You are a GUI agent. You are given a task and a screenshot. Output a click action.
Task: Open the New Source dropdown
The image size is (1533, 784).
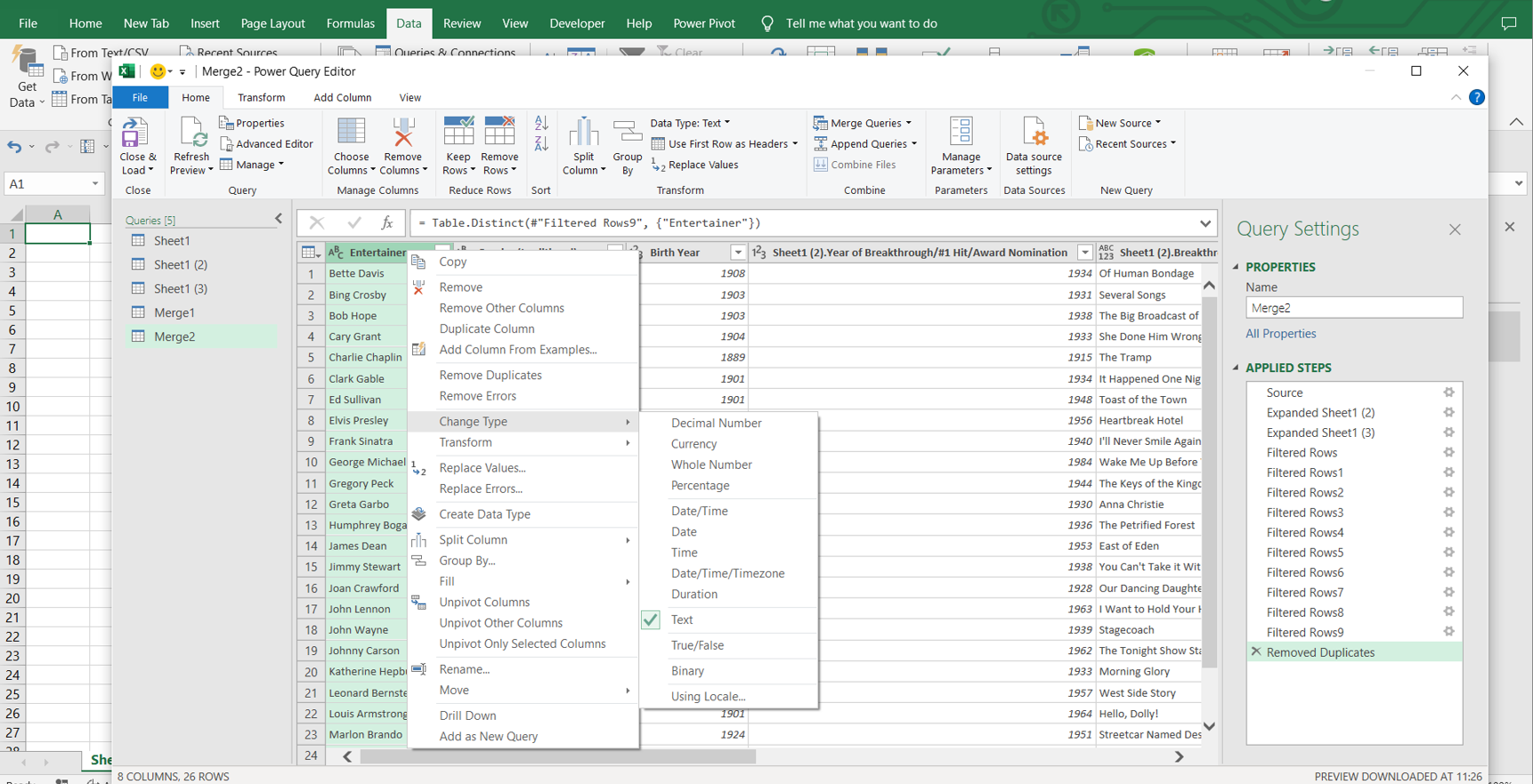[x=1120, y=123]
